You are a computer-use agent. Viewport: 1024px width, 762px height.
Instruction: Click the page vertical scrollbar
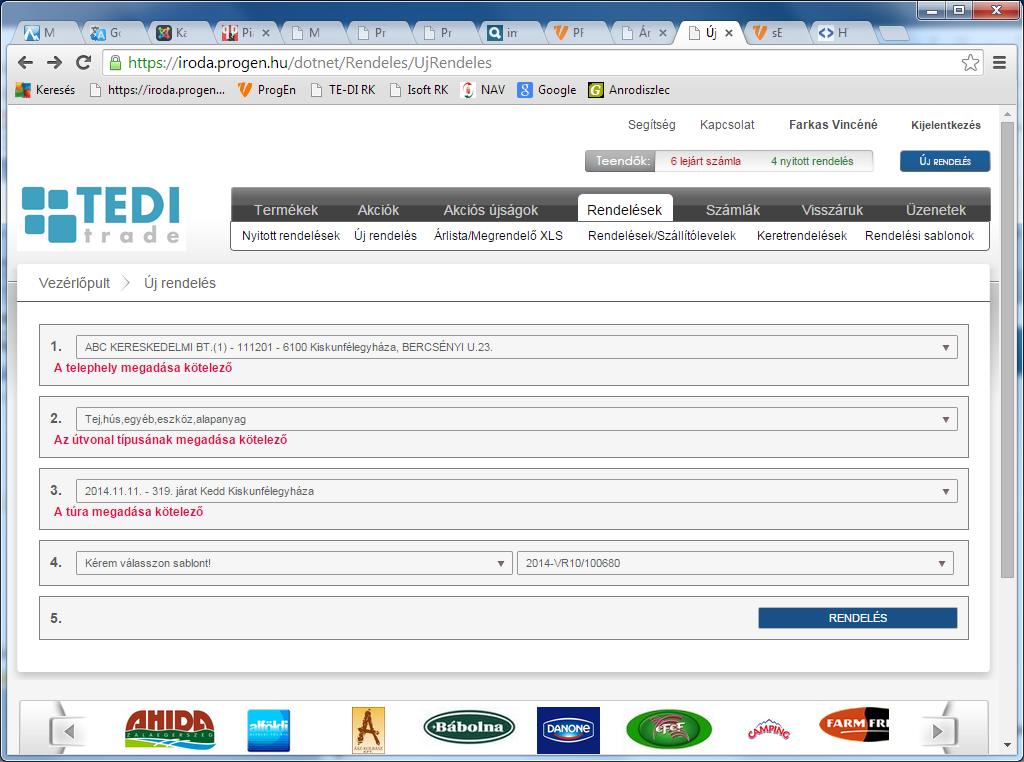[x=1007, y=349]
